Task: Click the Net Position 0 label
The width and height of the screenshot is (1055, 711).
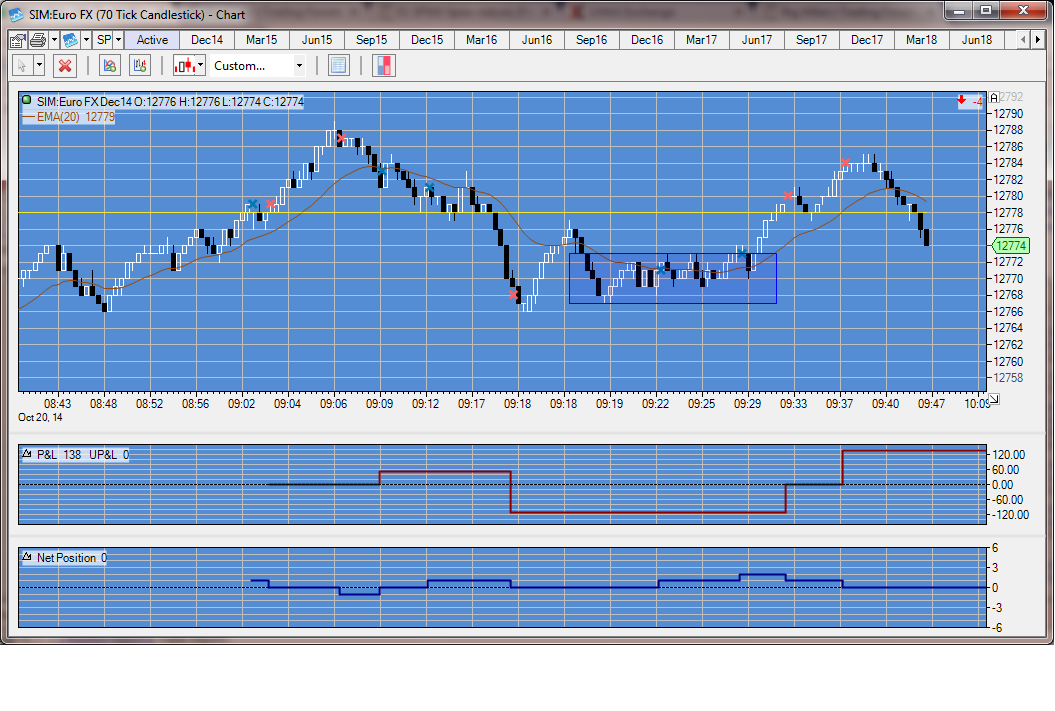Action: coord(71,558)
